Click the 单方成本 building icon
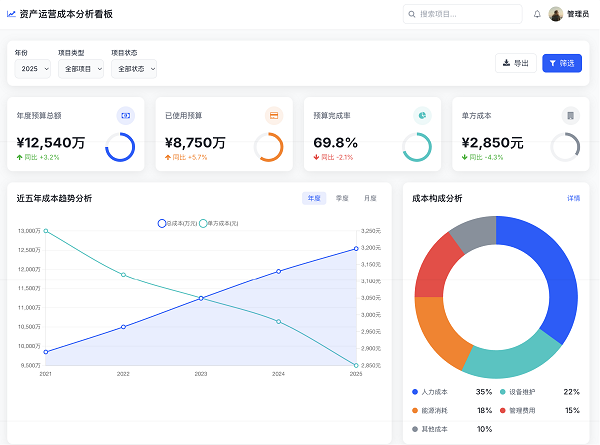Viewport: 600px width, 445px height. point(571,116)
